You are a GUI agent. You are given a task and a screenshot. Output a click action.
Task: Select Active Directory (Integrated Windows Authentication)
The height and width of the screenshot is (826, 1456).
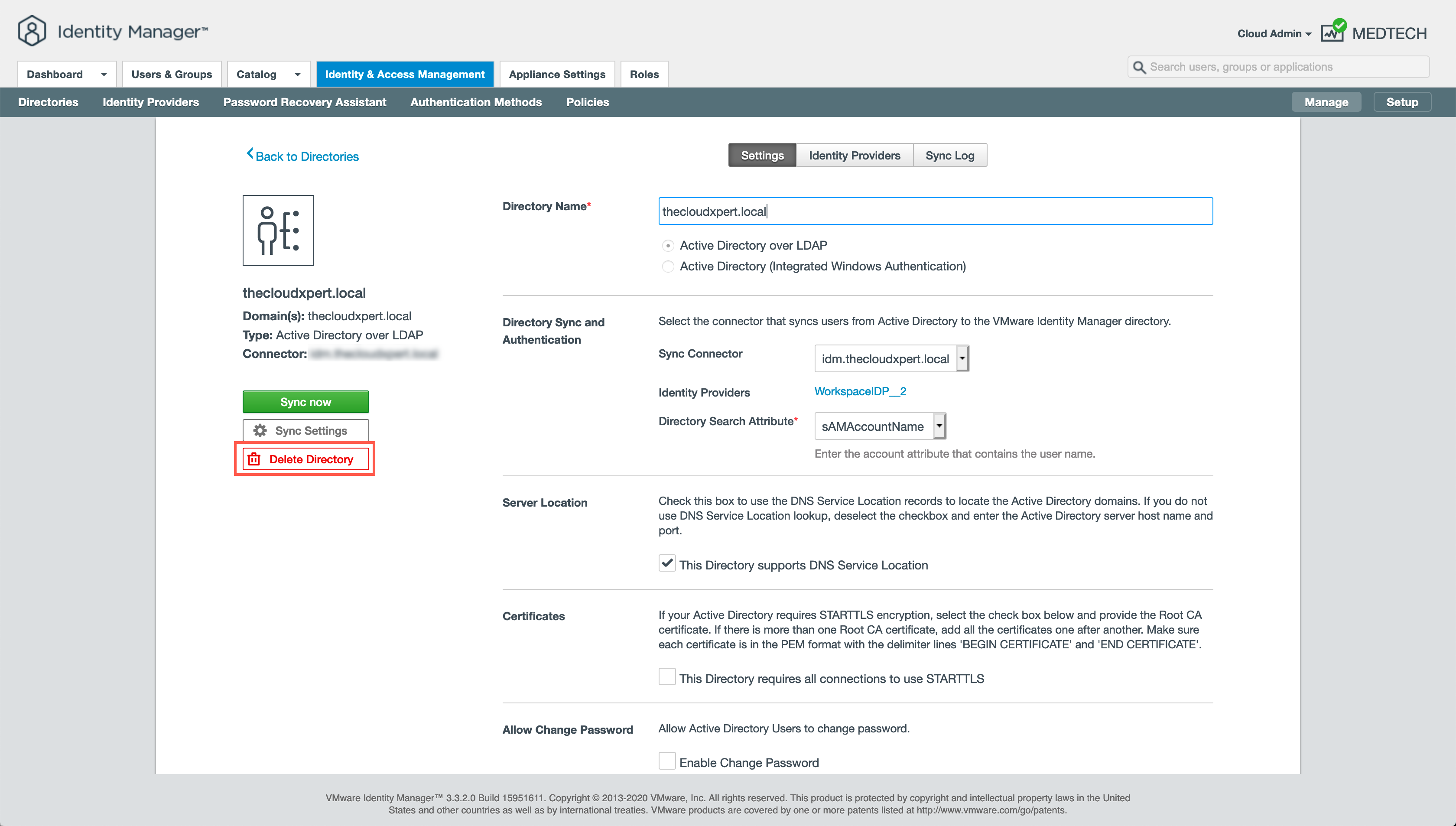[x=668, y=267]
